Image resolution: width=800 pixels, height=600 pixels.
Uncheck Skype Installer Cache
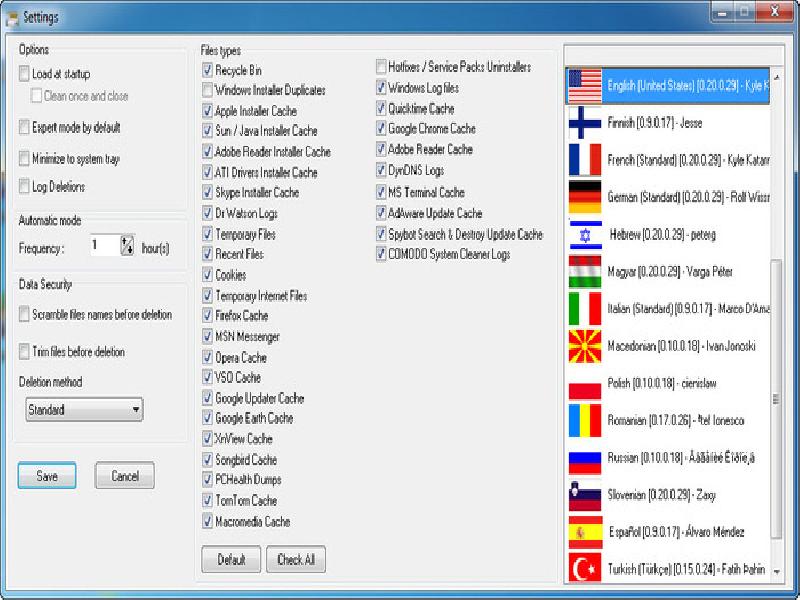tap(207, 192)
